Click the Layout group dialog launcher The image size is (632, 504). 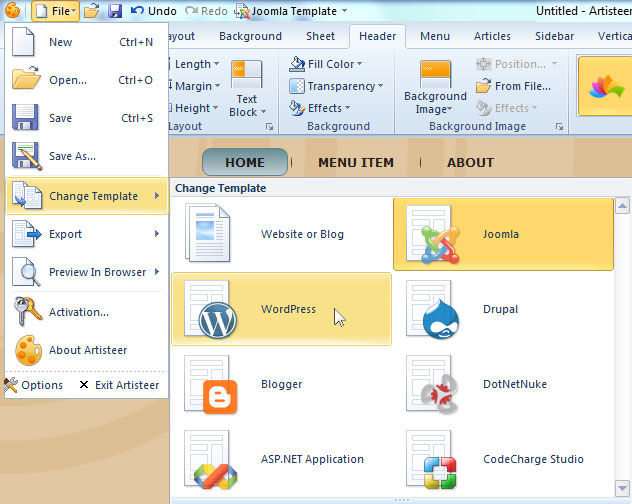269,127
